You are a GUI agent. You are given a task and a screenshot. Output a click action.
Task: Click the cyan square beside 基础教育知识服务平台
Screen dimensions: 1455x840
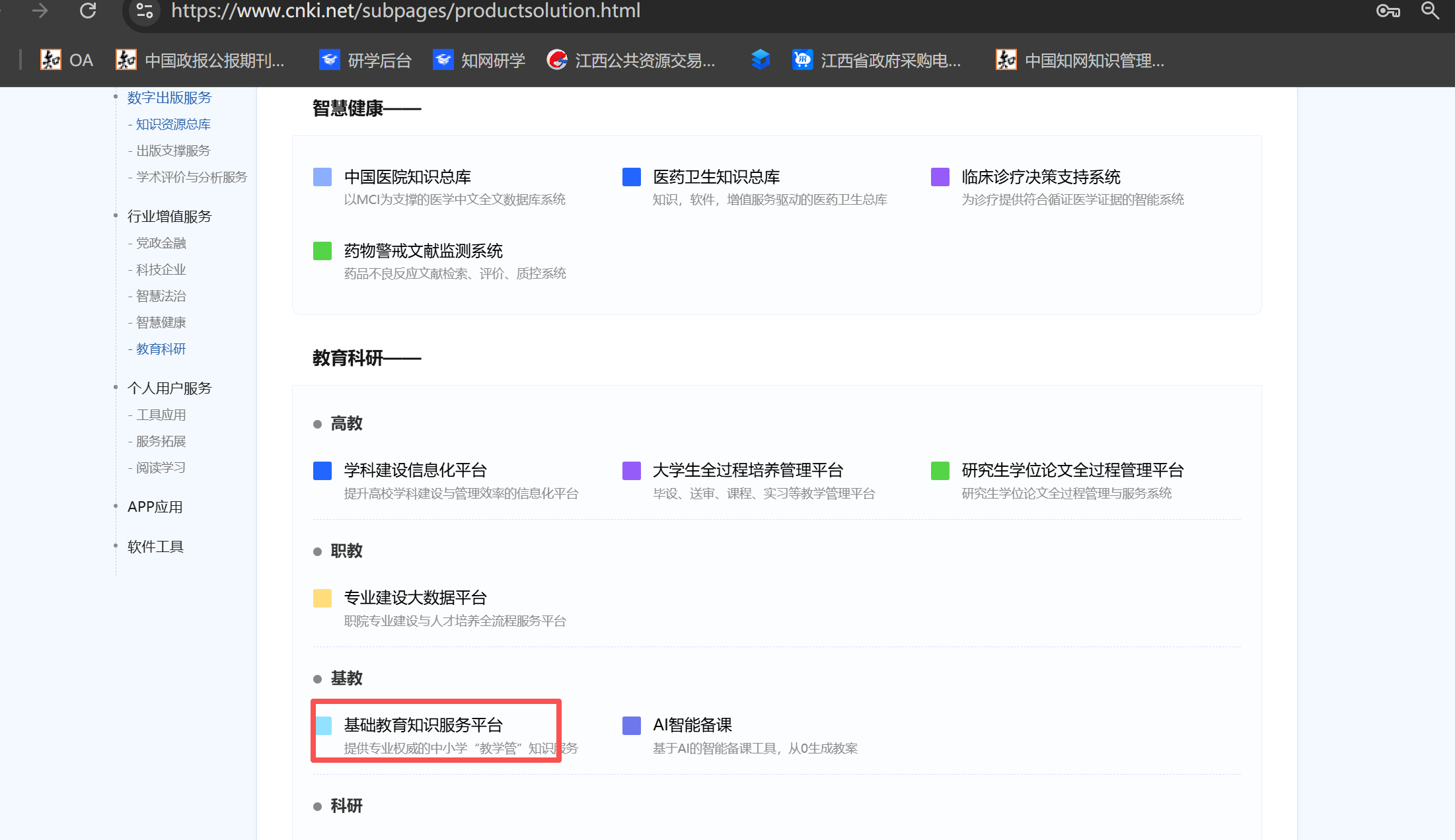click(323, 726)
